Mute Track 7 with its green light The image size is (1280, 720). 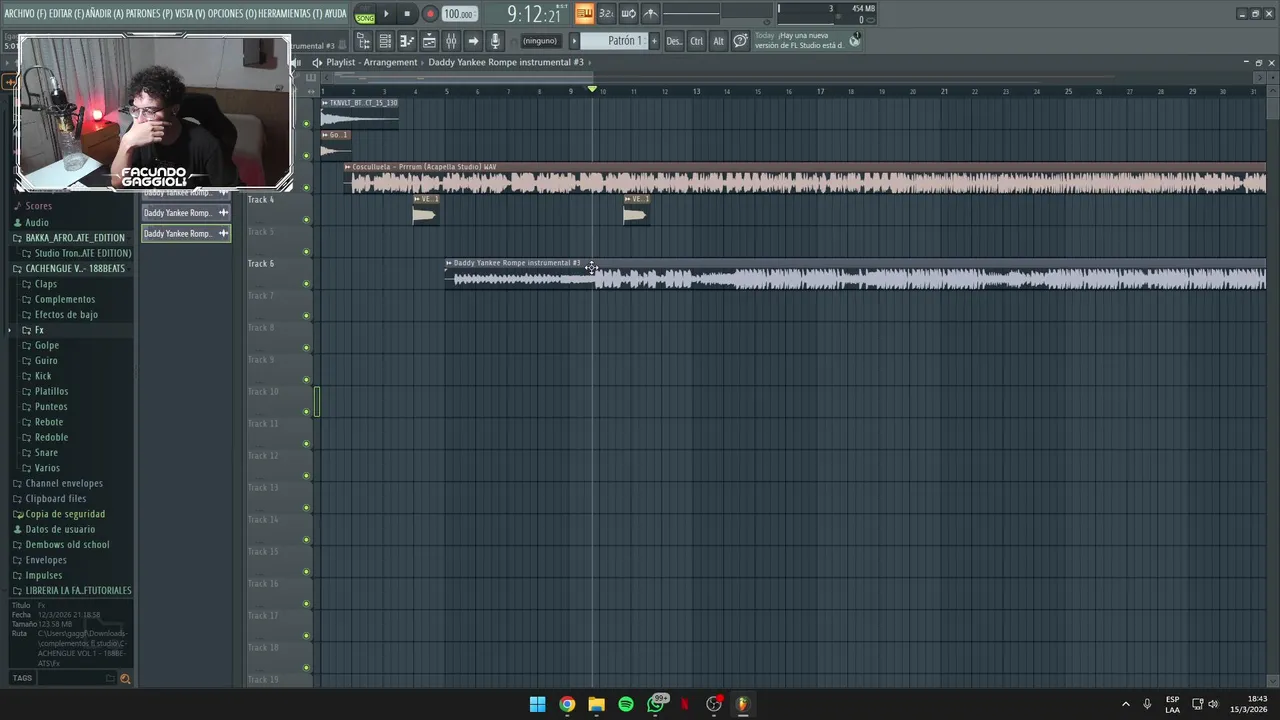coord(307,316)
